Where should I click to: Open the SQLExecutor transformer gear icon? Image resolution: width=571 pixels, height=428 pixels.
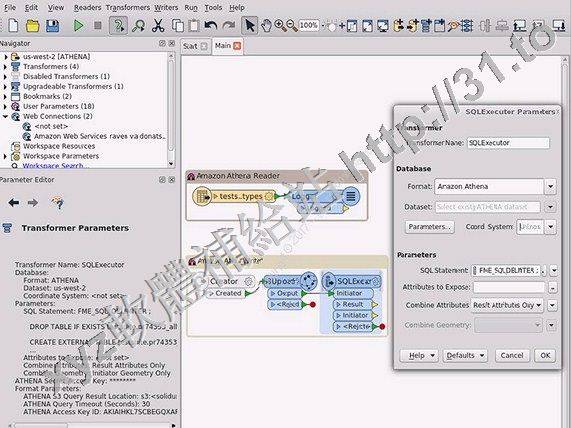coord(377,281)
